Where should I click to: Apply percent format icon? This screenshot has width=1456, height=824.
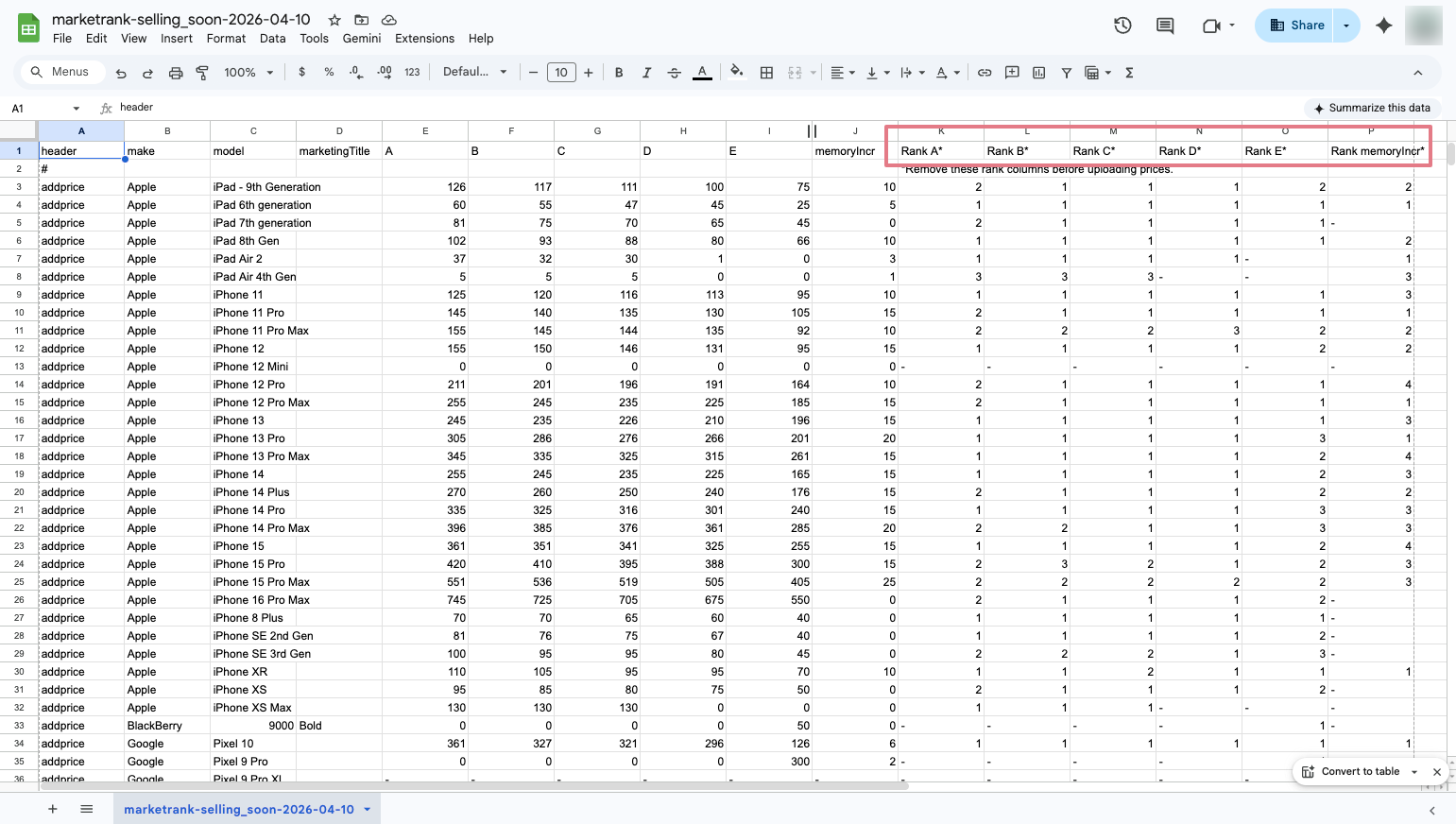point(329,72)
